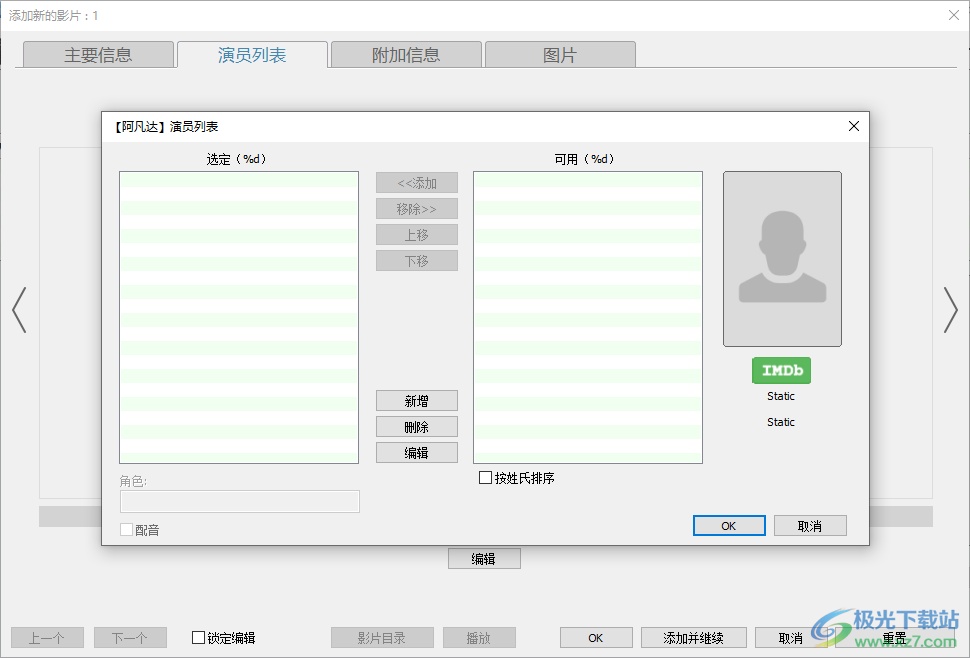Click the <<添加 add button

coord(416,182)
